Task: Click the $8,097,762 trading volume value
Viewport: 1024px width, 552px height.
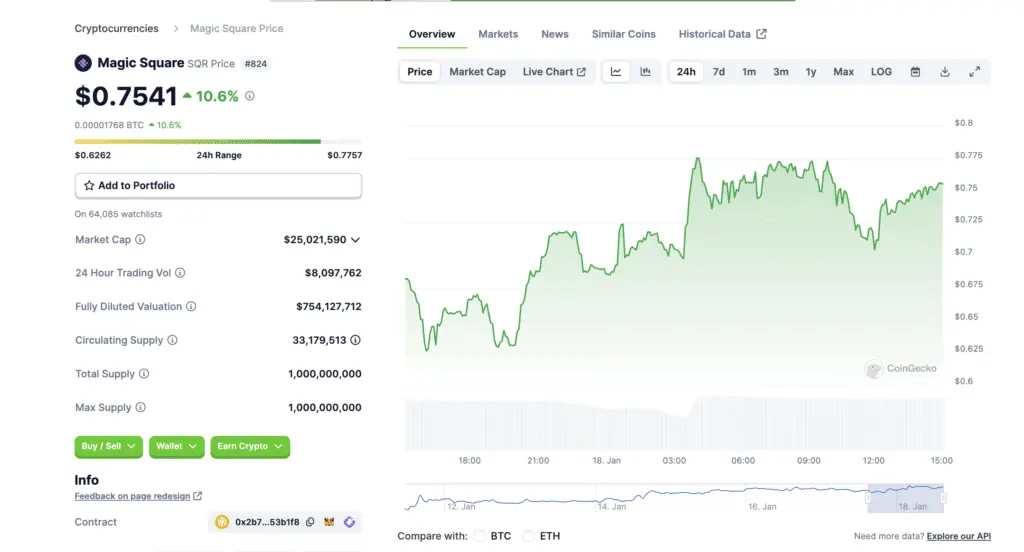Action: tap(333, 273)
